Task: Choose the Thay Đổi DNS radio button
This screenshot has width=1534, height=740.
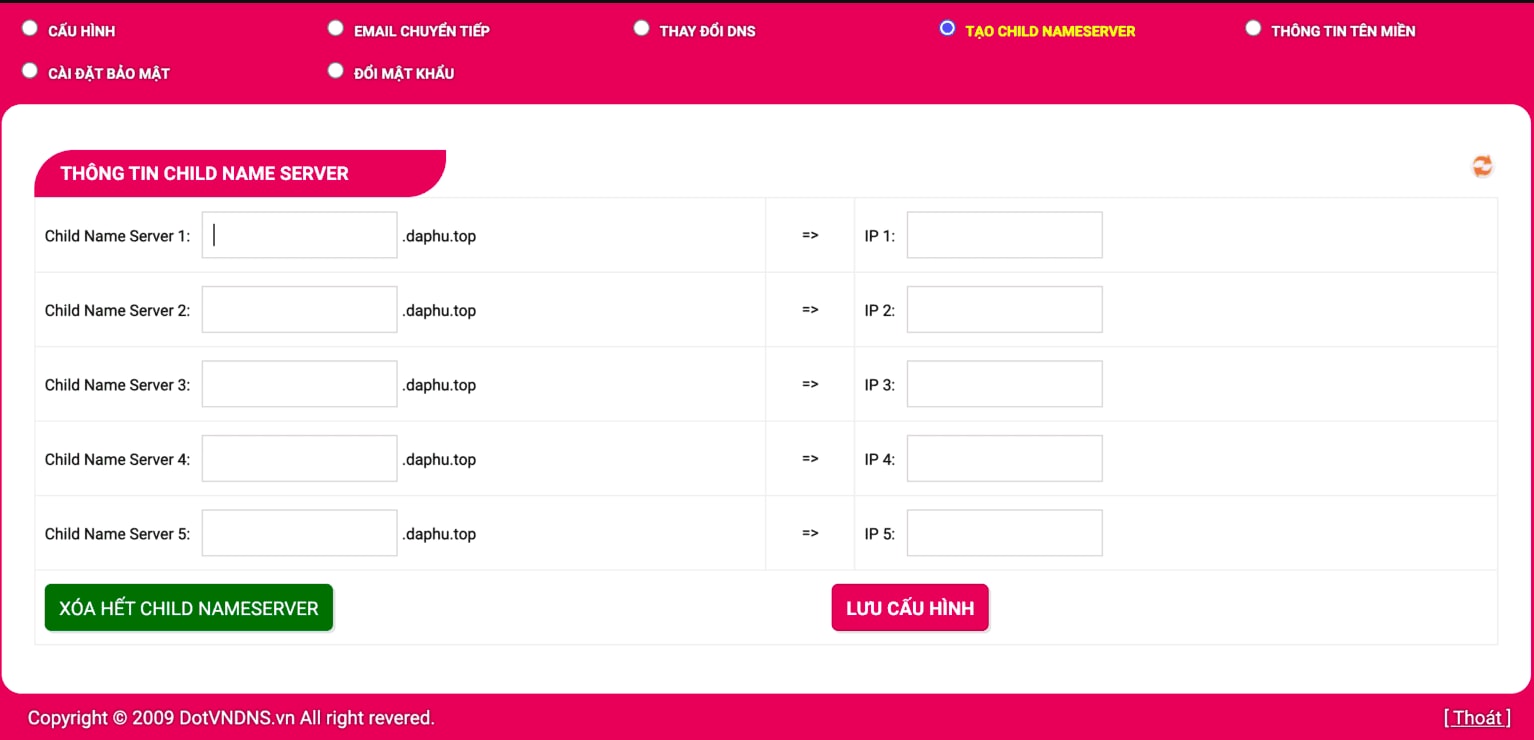Action: coord(642,29)
